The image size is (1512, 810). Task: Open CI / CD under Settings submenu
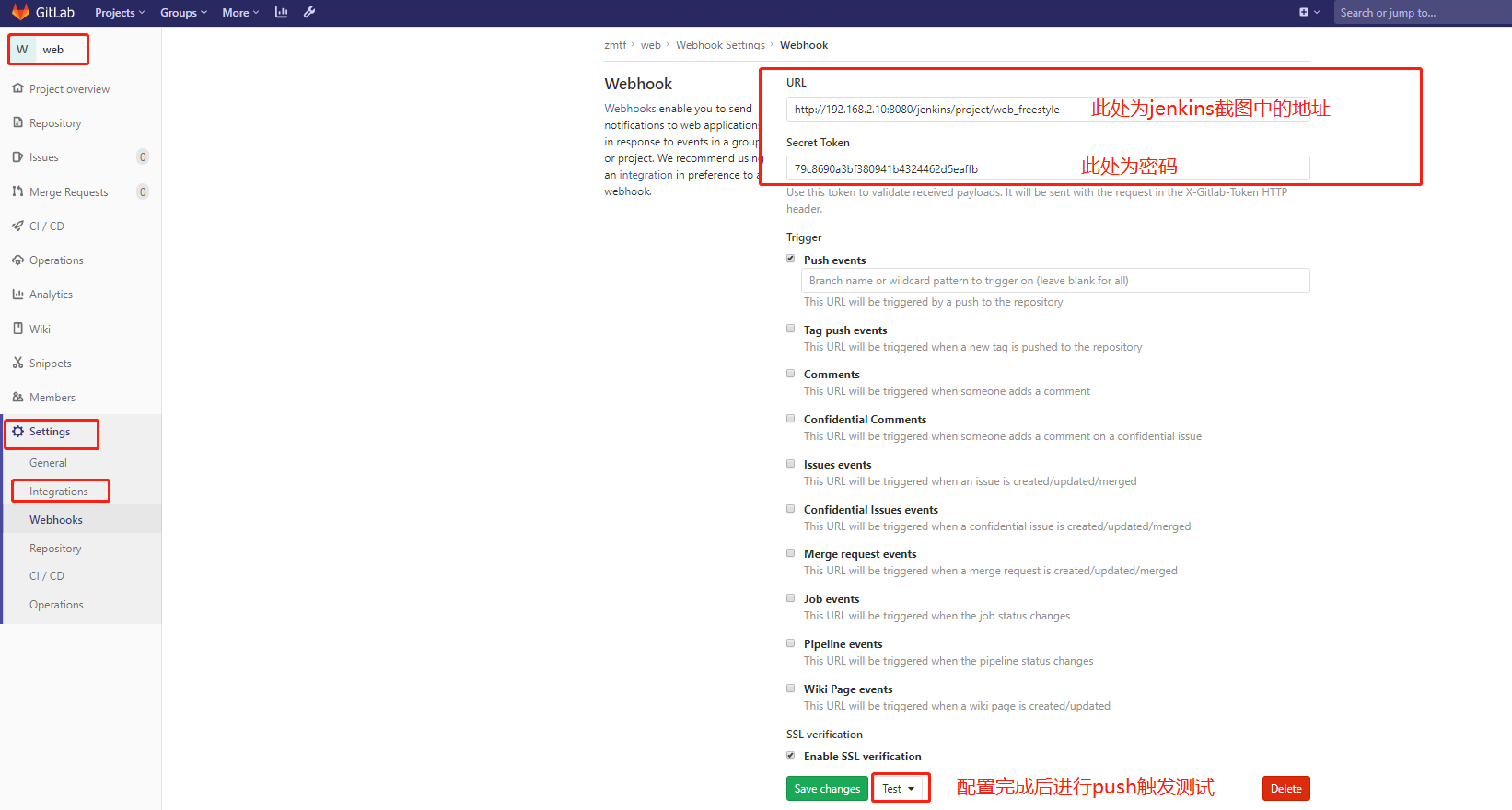tap(47, 576)
